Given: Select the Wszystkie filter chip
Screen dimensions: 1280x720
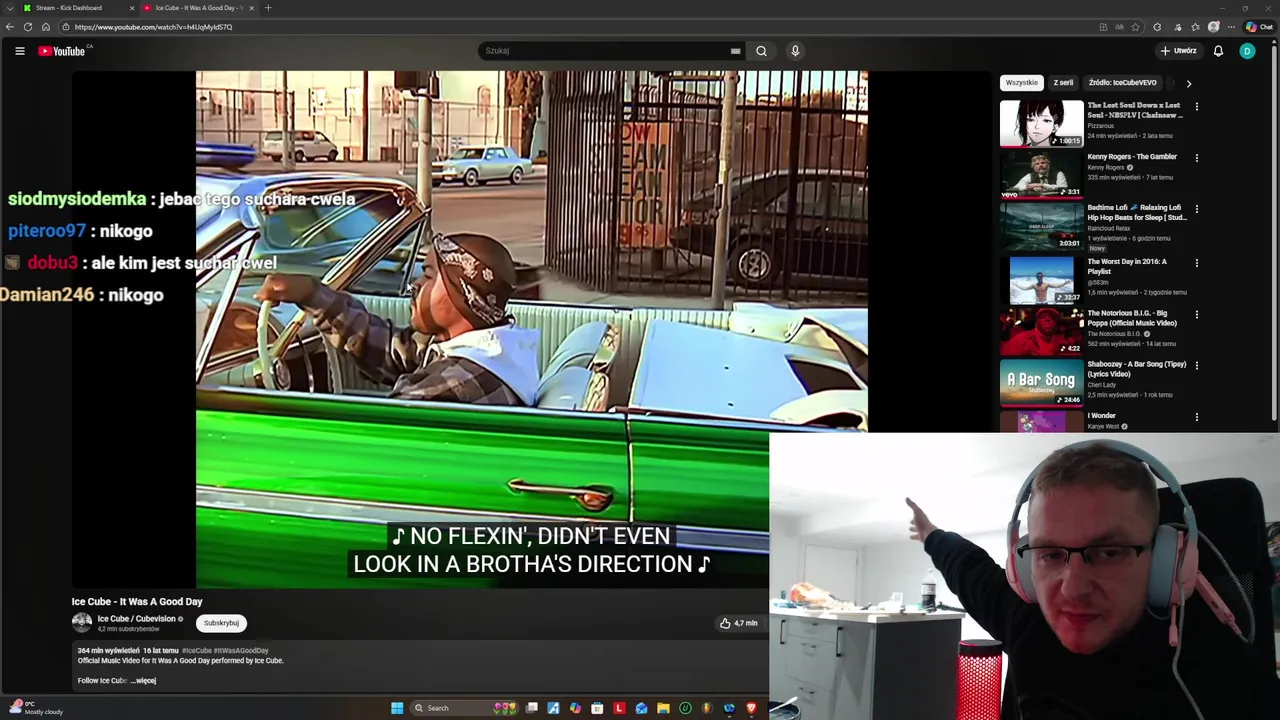Looking at the screenshot, I should pyautogui.click(x=1021, y=83).
